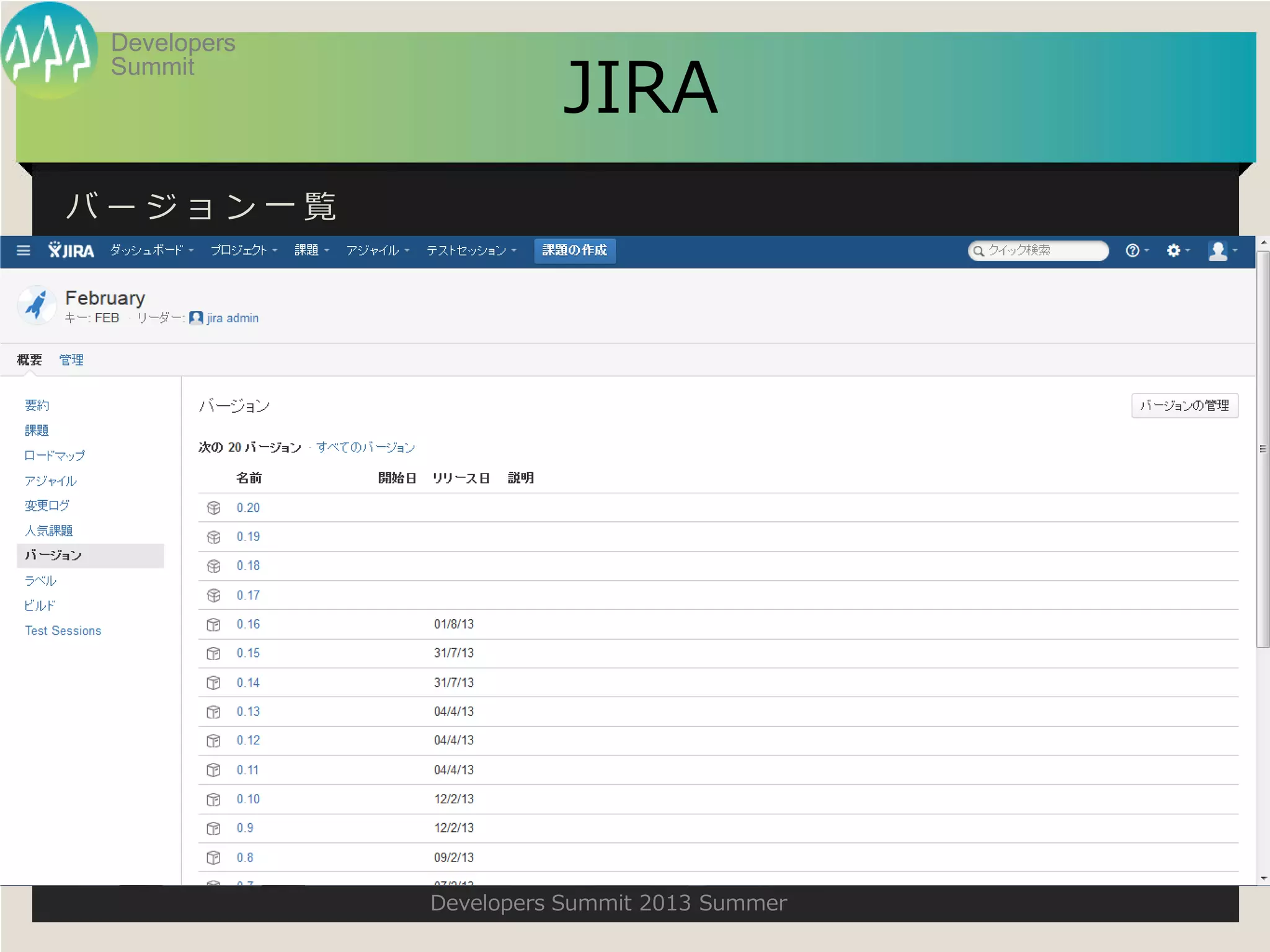Expand the ダッシュボード dropdown menu

[152, 250]
